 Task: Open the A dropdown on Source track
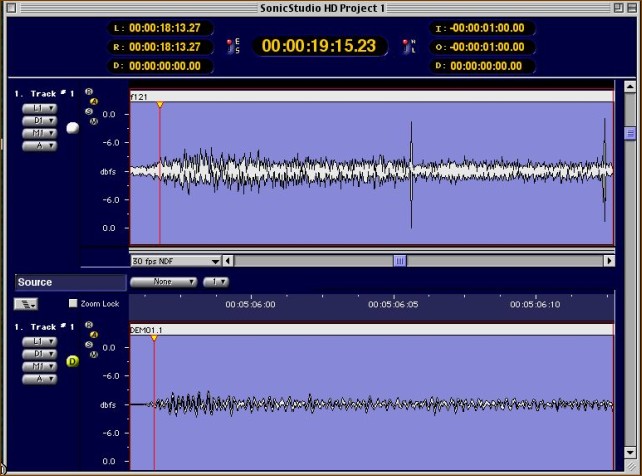[39, 379]
